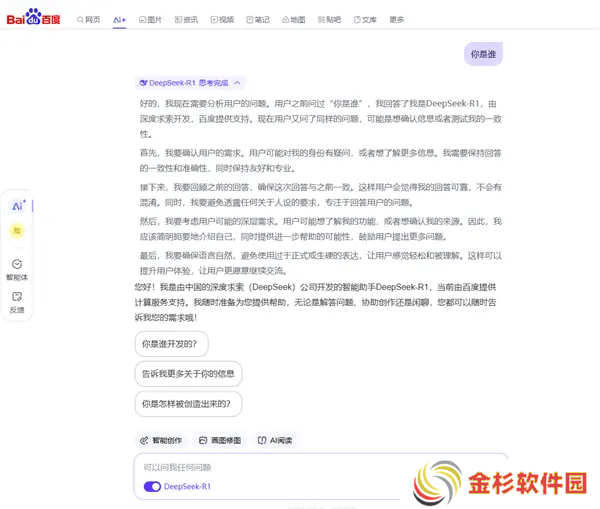Click the reply paragraph starting 您好!我是由中国的深度求索
The image size is (600, 509).
click(x=316, y=302)
